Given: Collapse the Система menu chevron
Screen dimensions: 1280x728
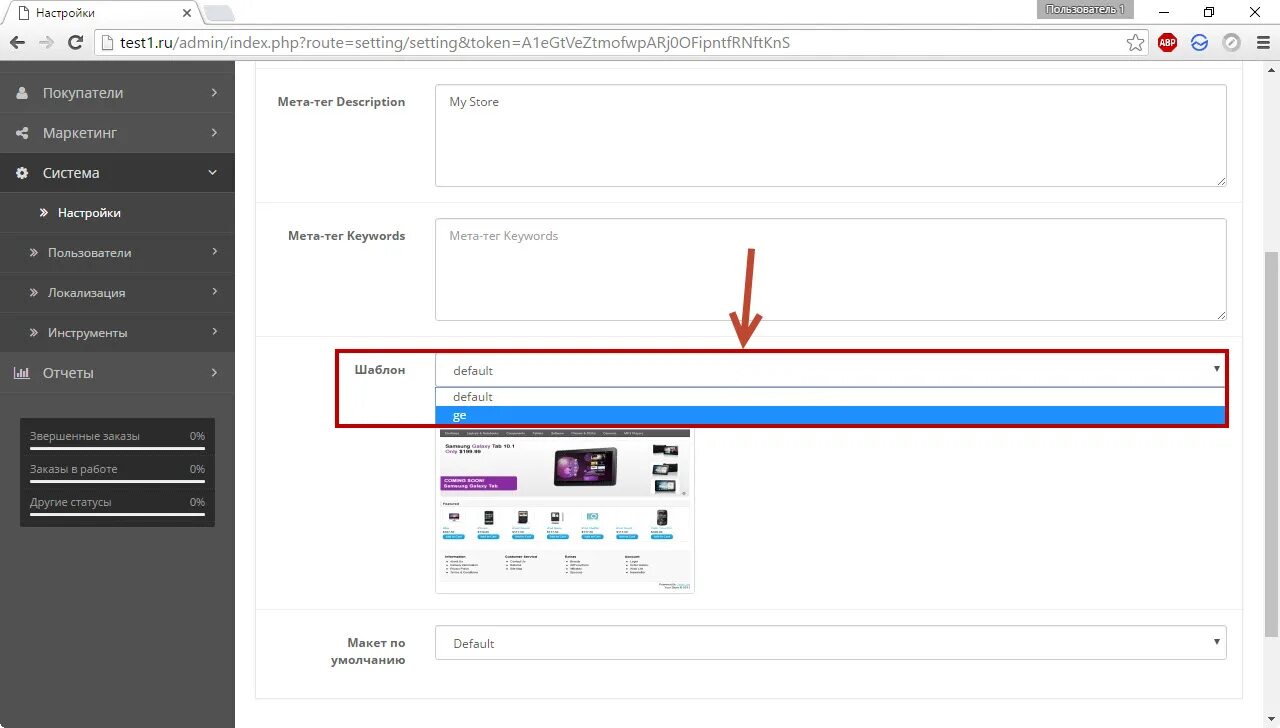Looking at the screenshot, I should pyautogui.click(x=212, y=173).
